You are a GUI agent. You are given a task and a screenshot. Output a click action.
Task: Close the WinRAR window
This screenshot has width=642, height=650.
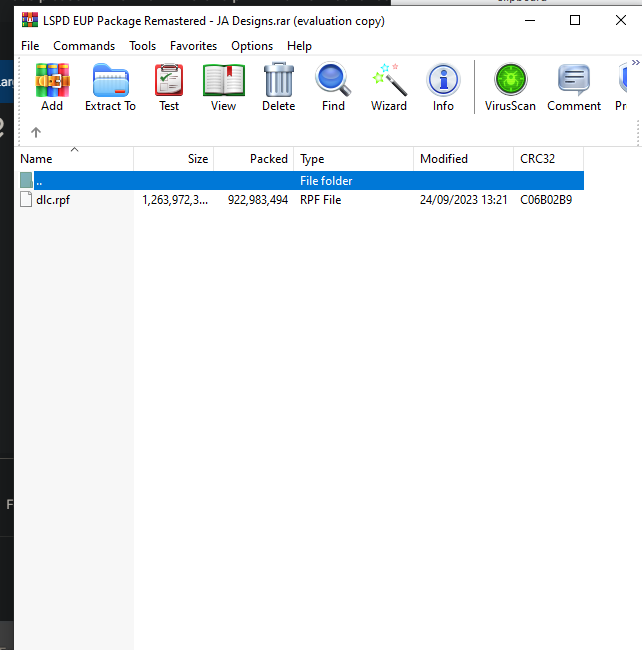(620, 20)
